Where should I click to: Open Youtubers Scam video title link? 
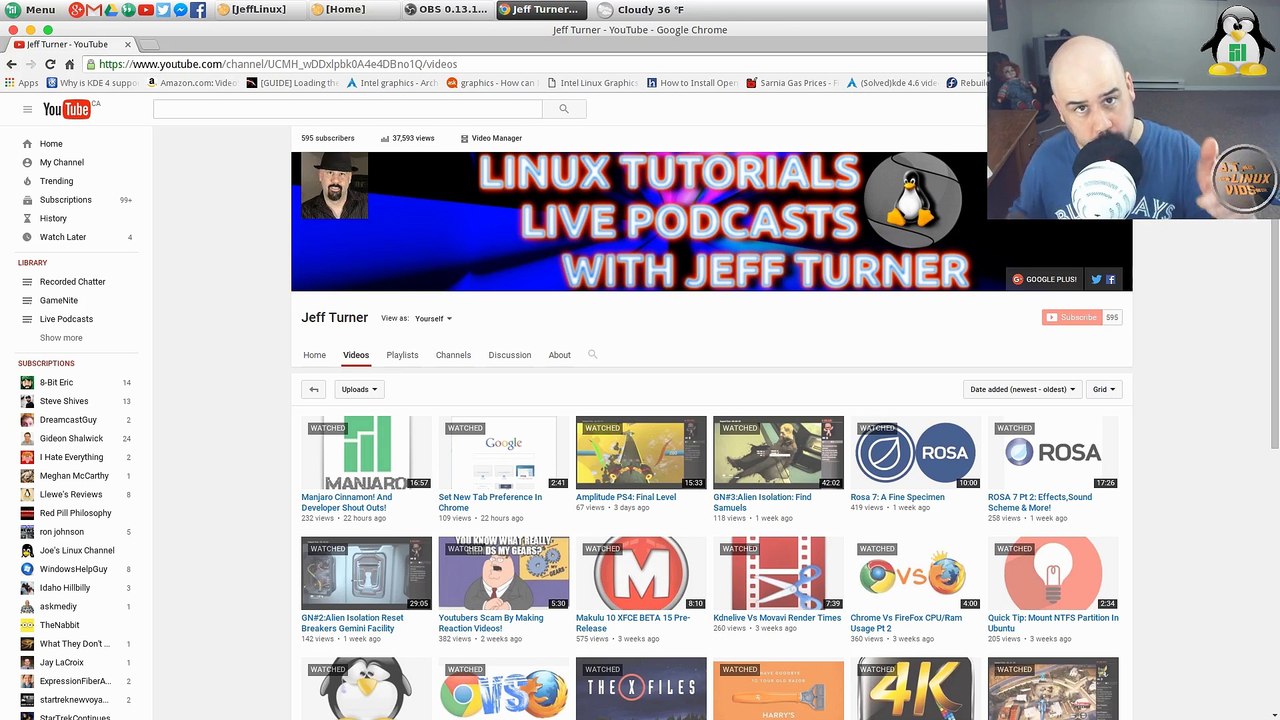pyautogui.click(x=491, y=623)
